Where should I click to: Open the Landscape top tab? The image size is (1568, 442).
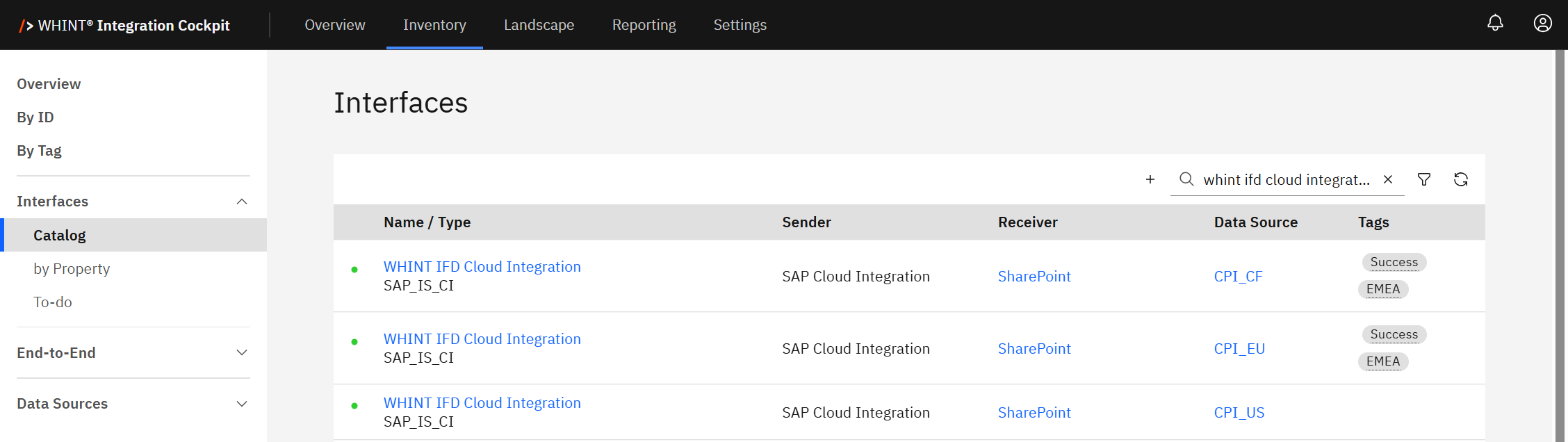[539, 25]
